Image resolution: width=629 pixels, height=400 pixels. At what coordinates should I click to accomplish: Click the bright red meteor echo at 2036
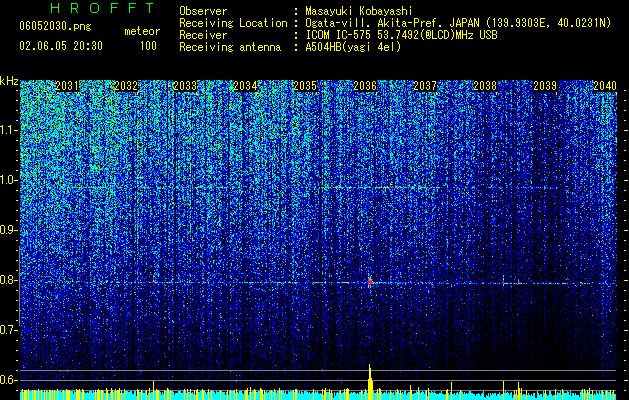370,282
